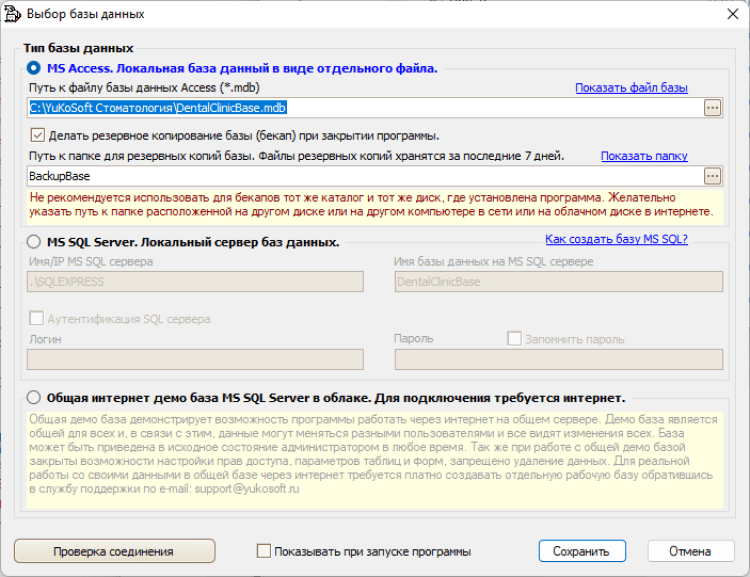Click the 'Выбор базы данных' window title

86,14
